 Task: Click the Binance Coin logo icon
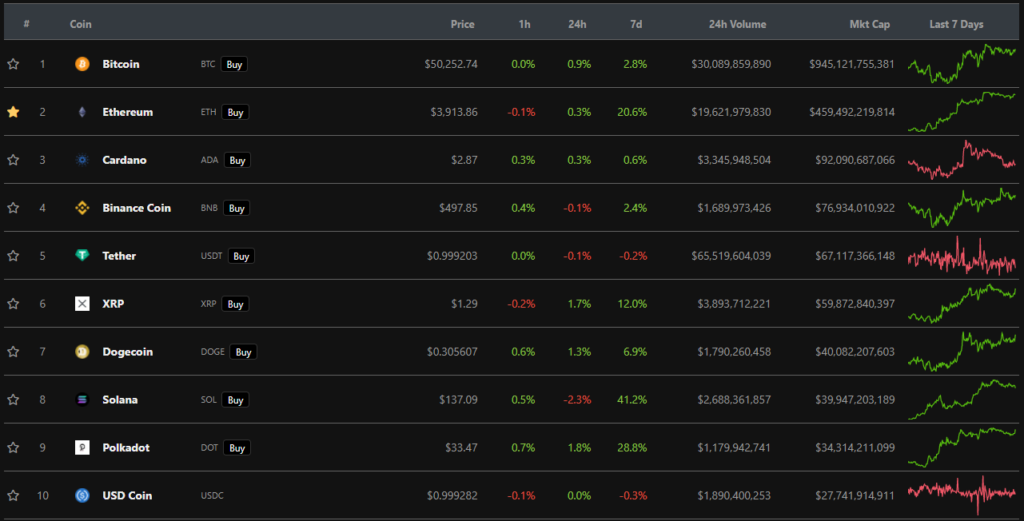82,208
